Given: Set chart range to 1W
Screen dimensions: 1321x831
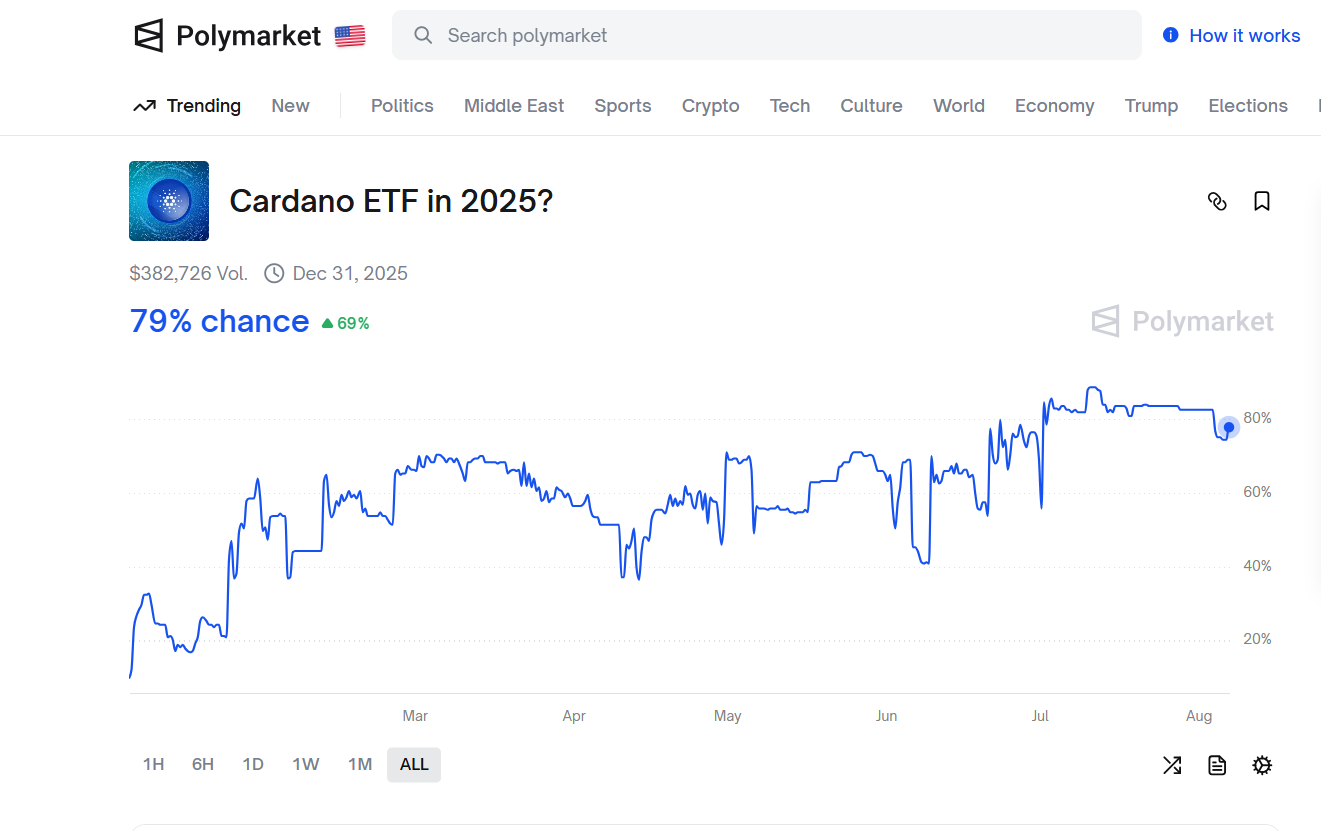Looking at the screenshot, I should 306,765.
